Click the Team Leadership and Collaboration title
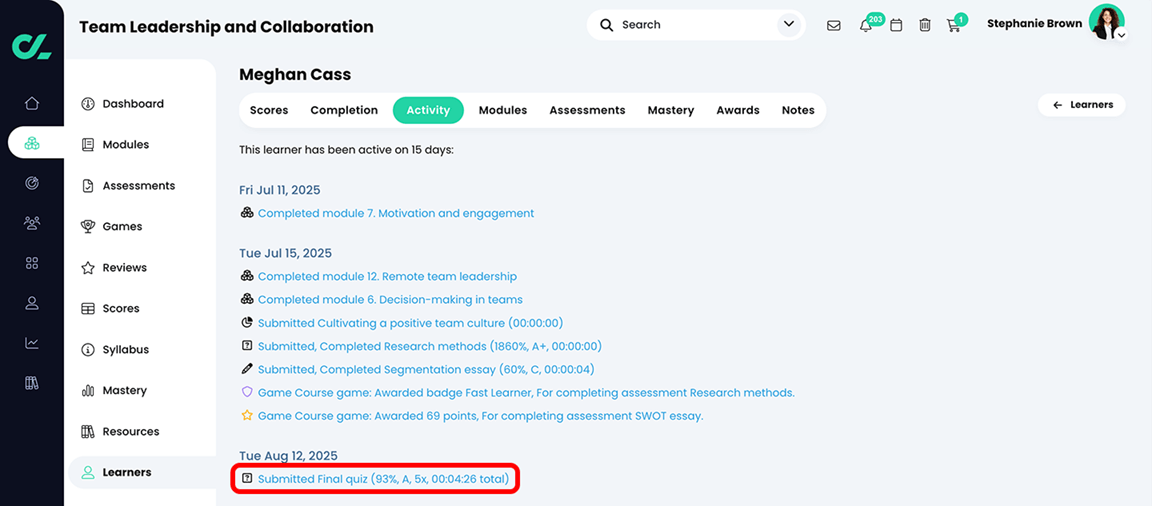1152x506 pixels. coord(226,27)
